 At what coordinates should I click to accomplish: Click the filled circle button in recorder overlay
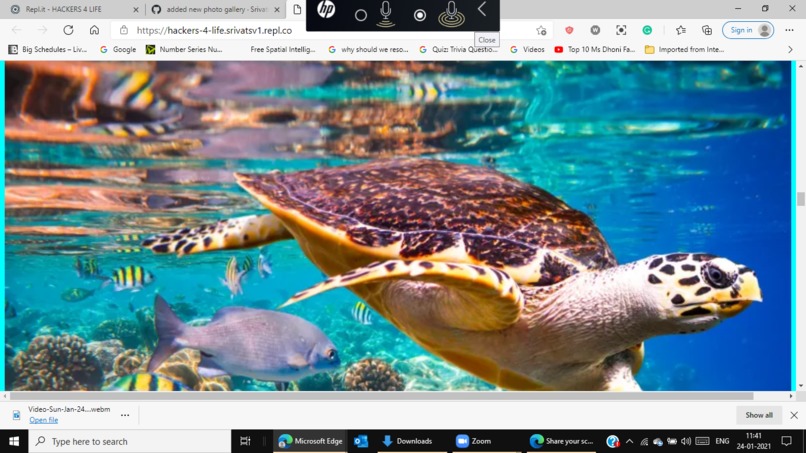point(420,15)
